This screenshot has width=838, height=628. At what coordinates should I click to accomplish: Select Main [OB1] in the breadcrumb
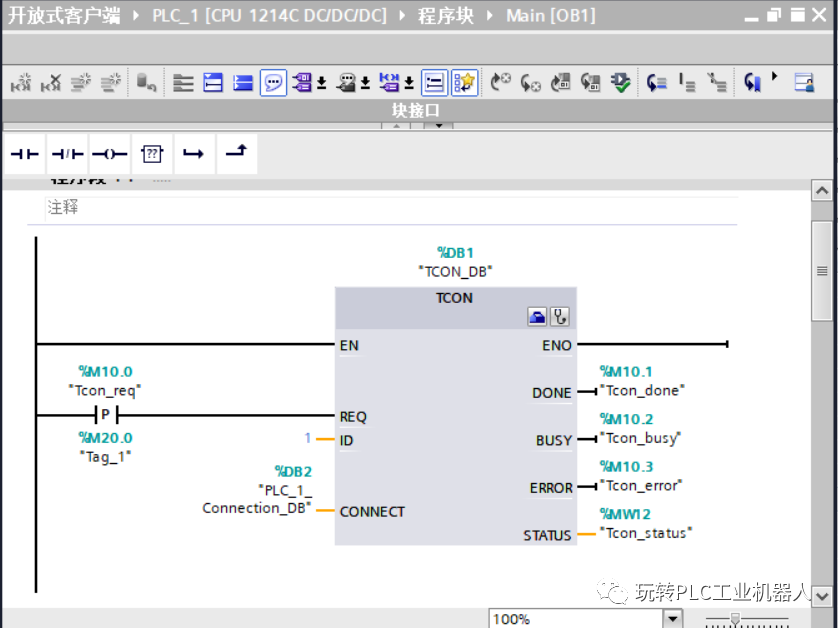(x=549, y=15)
